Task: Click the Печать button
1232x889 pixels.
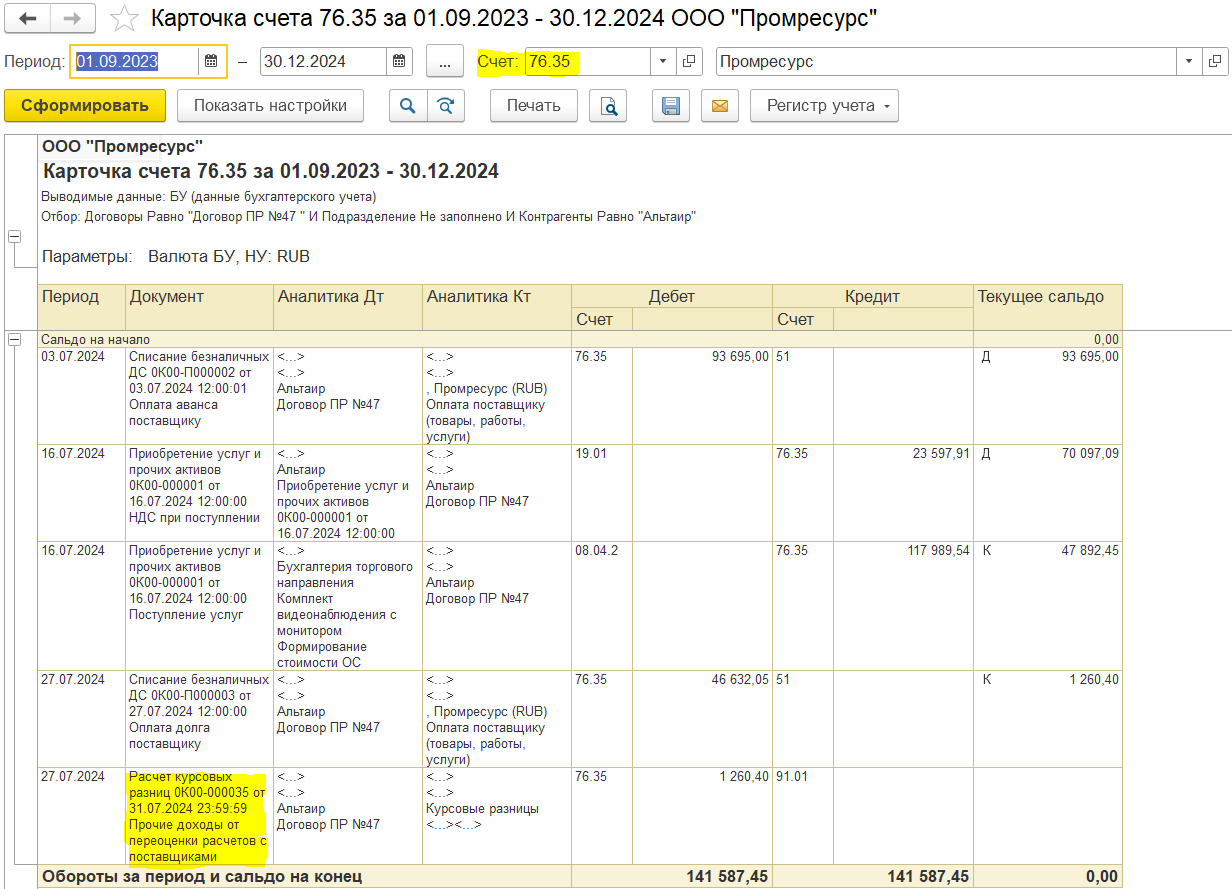Action: pyautogui.click(x=534, y=106)
